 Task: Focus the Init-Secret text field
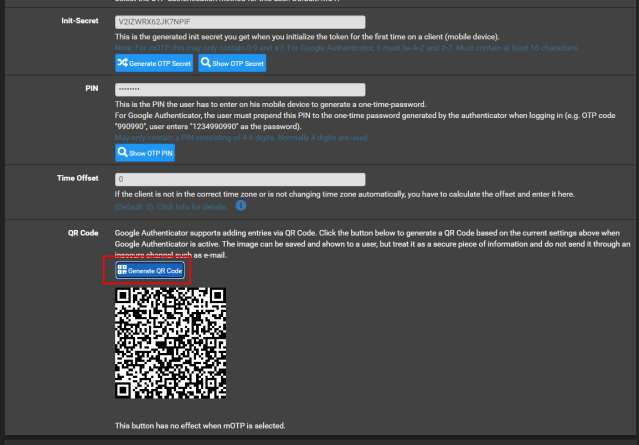(x=240, y=22)
